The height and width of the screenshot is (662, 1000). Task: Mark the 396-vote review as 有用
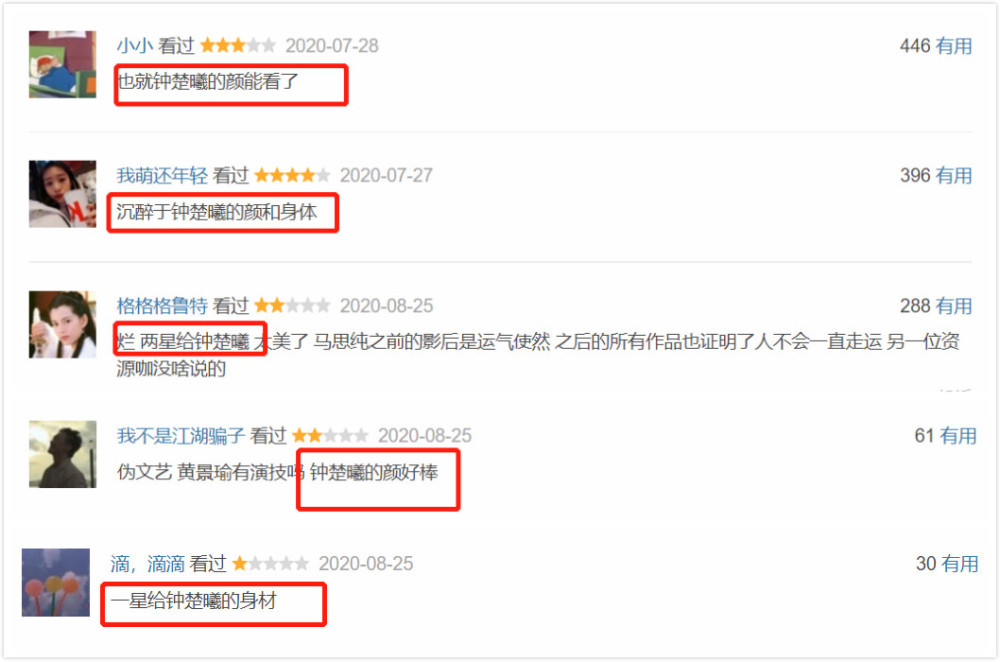pyautogui.click(x=953, y=175)
